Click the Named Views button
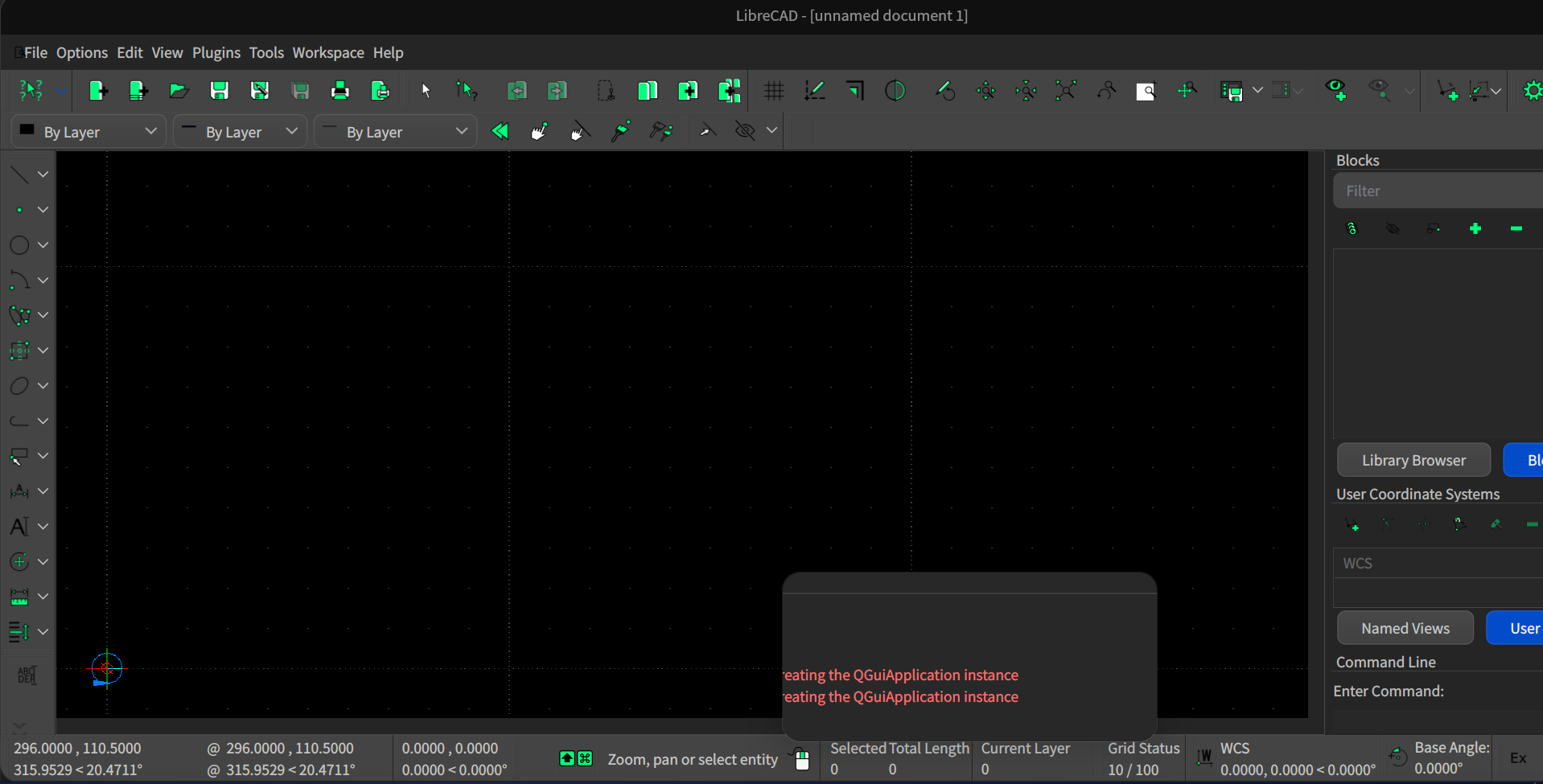 point(1405,628)
